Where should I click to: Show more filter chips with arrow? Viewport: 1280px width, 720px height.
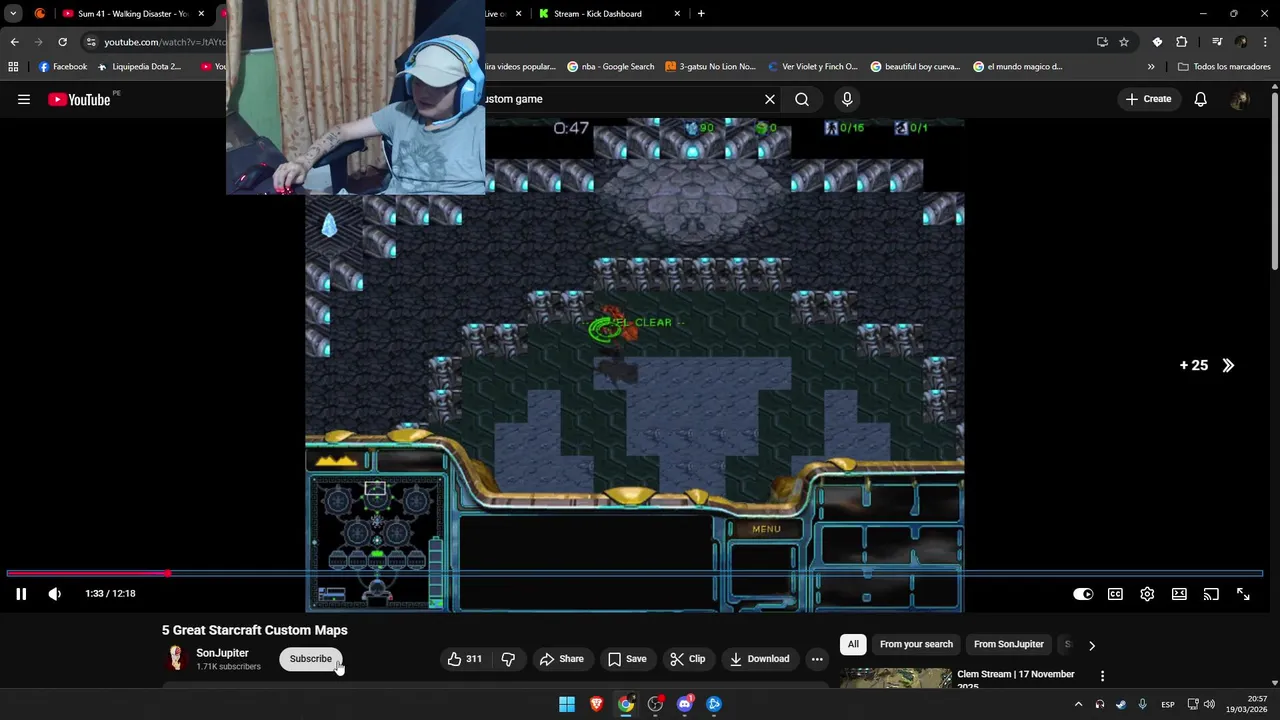click(x=1091, y=645)
